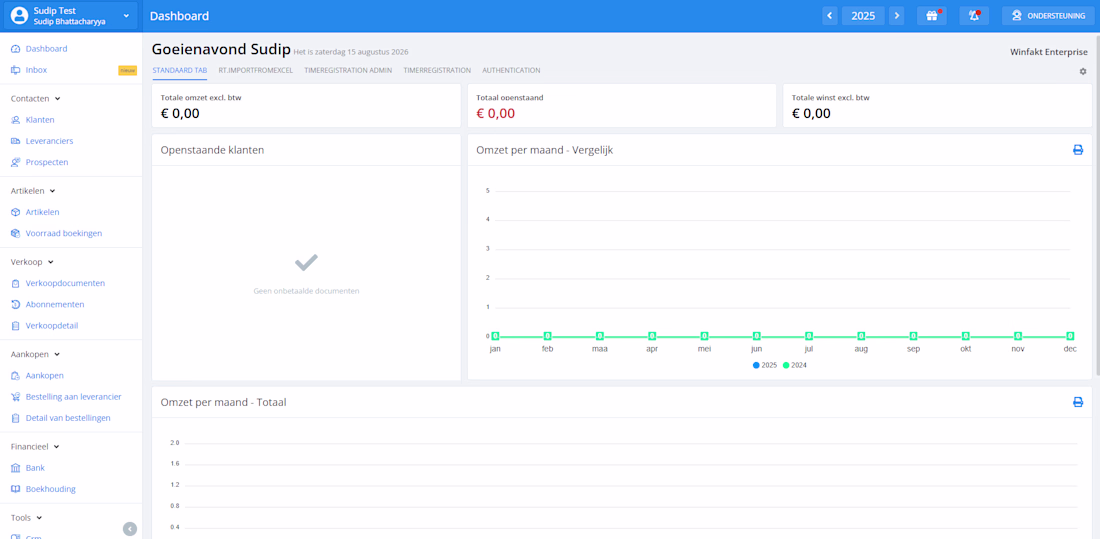The width and height of the screenshot is (1100, 539).
Task: Go to next year arrow
Action: tap(897, 15)
